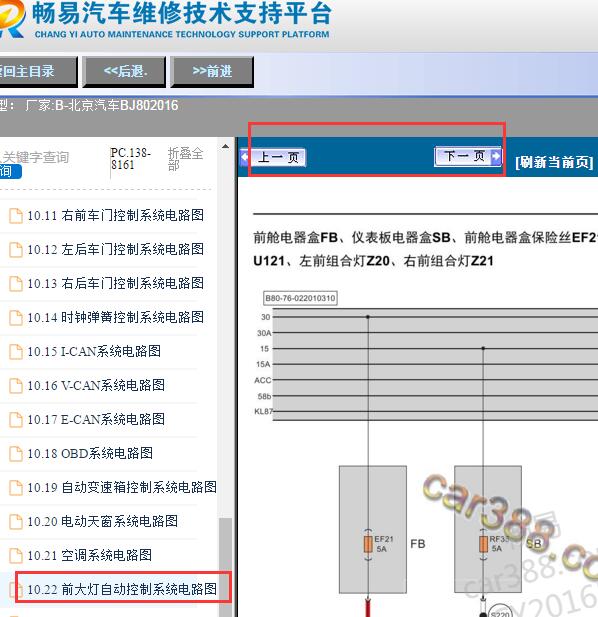This screenshot has width=598, height=617.
Task: Open 10.20 电动天窗系统电路图
Action: pyautogui.click(x=102, y=521)
